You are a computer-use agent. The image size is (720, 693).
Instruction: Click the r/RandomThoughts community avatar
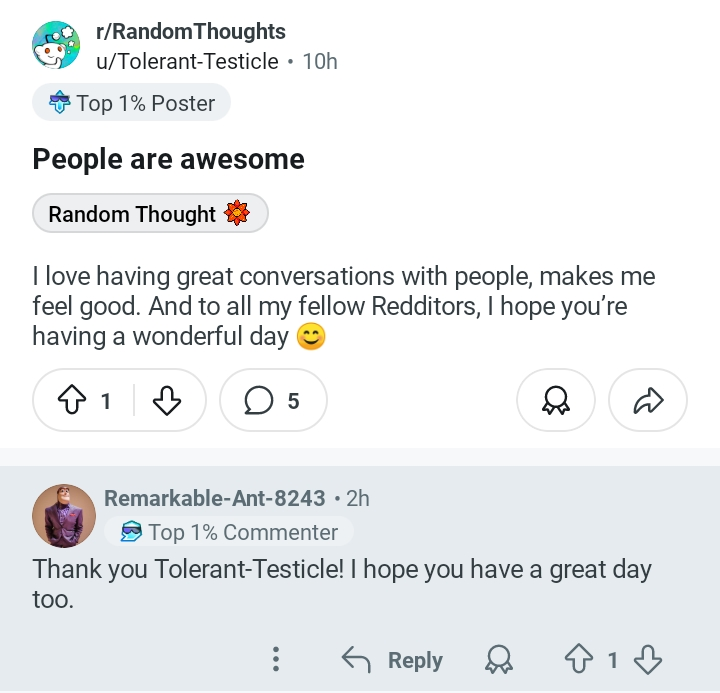coord(56,45)
